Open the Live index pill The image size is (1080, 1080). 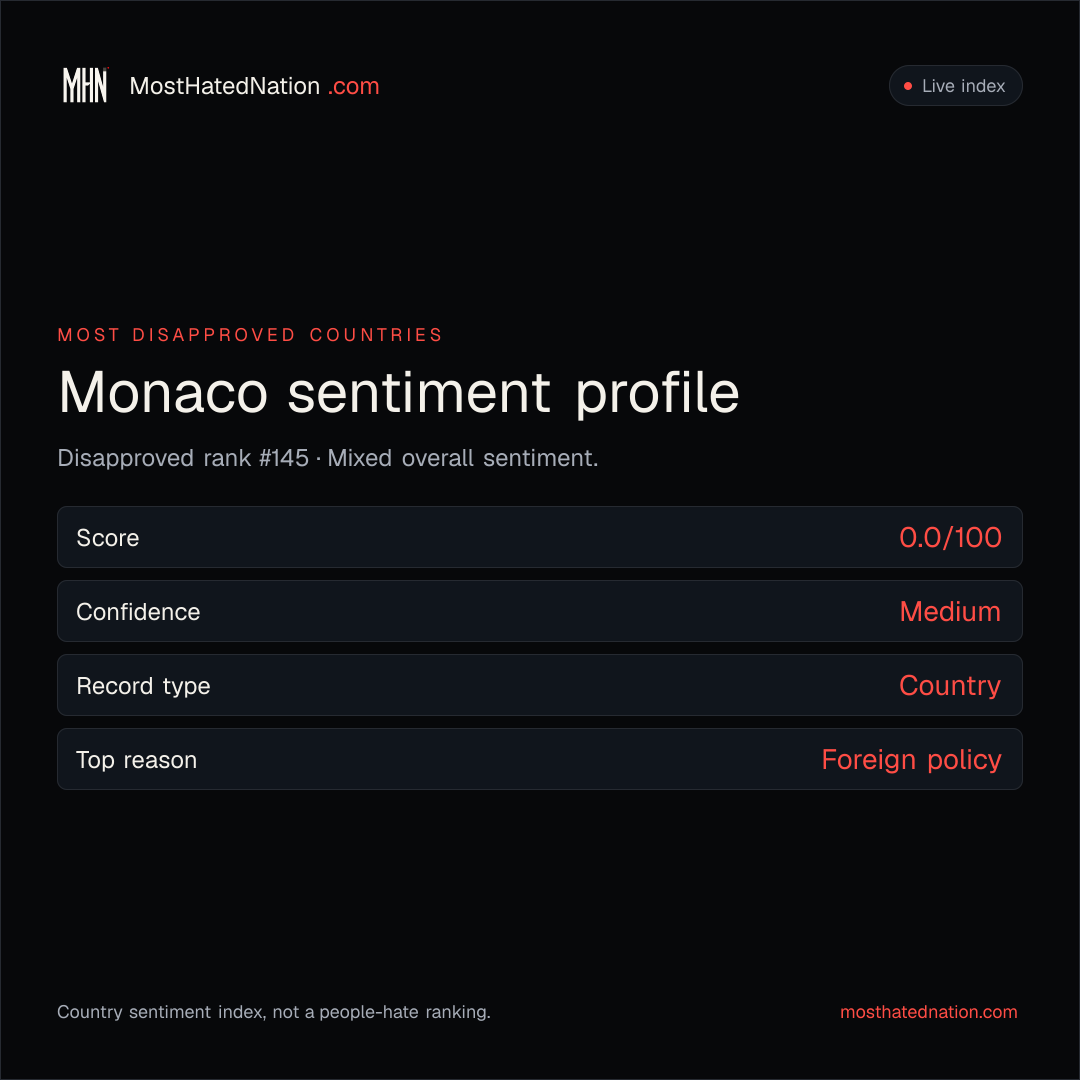(955, 85)
